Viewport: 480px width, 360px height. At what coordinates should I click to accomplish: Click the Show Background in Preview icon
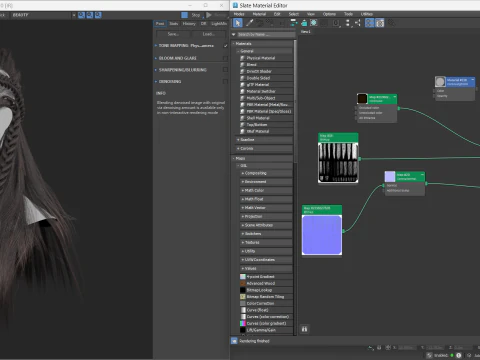tap(324, 23)
